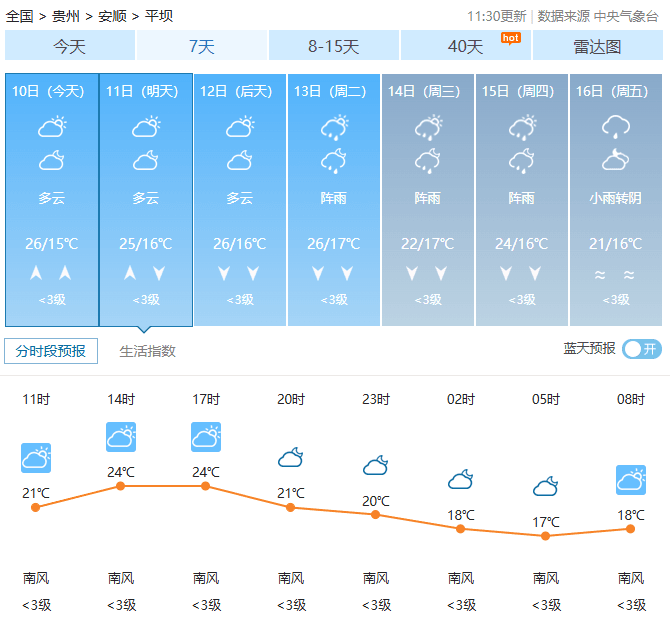The height and width of the screenshot is (621, 670).
Task: Select the 40天 forecast tab
Action: pos(465,45)
